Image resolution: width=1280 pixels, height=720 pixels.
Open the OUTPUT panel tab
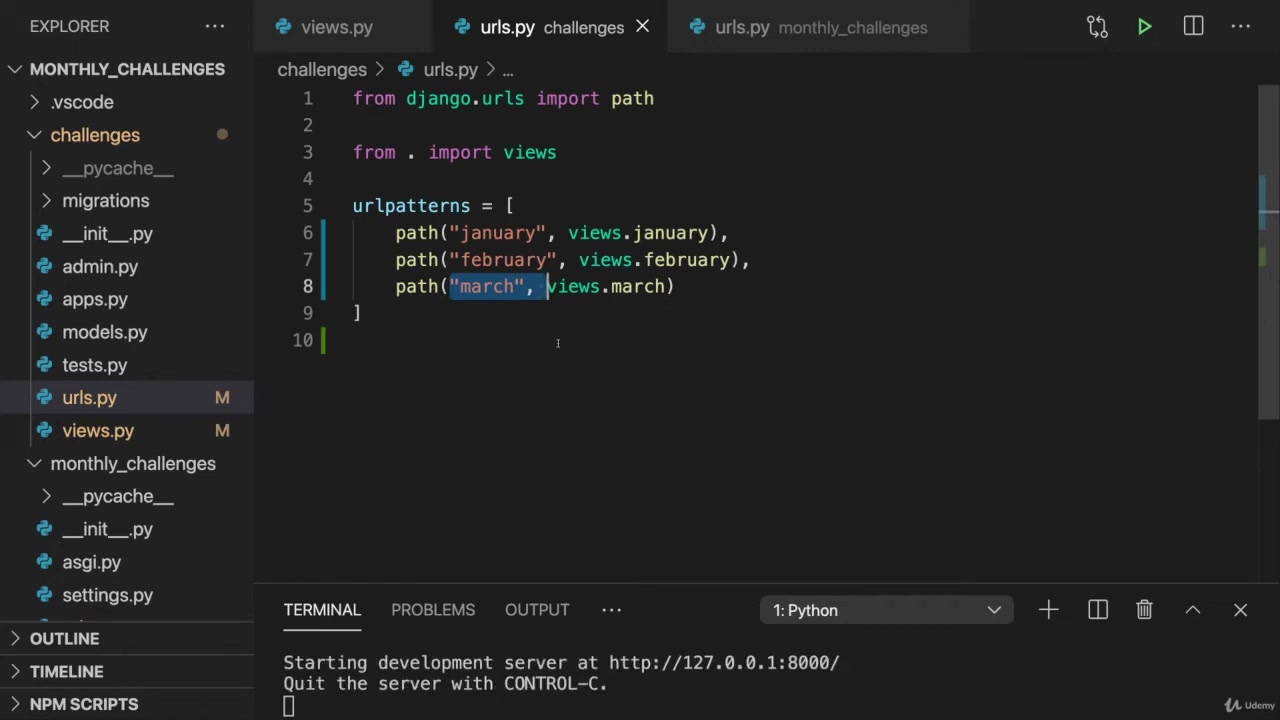point(537,610)
